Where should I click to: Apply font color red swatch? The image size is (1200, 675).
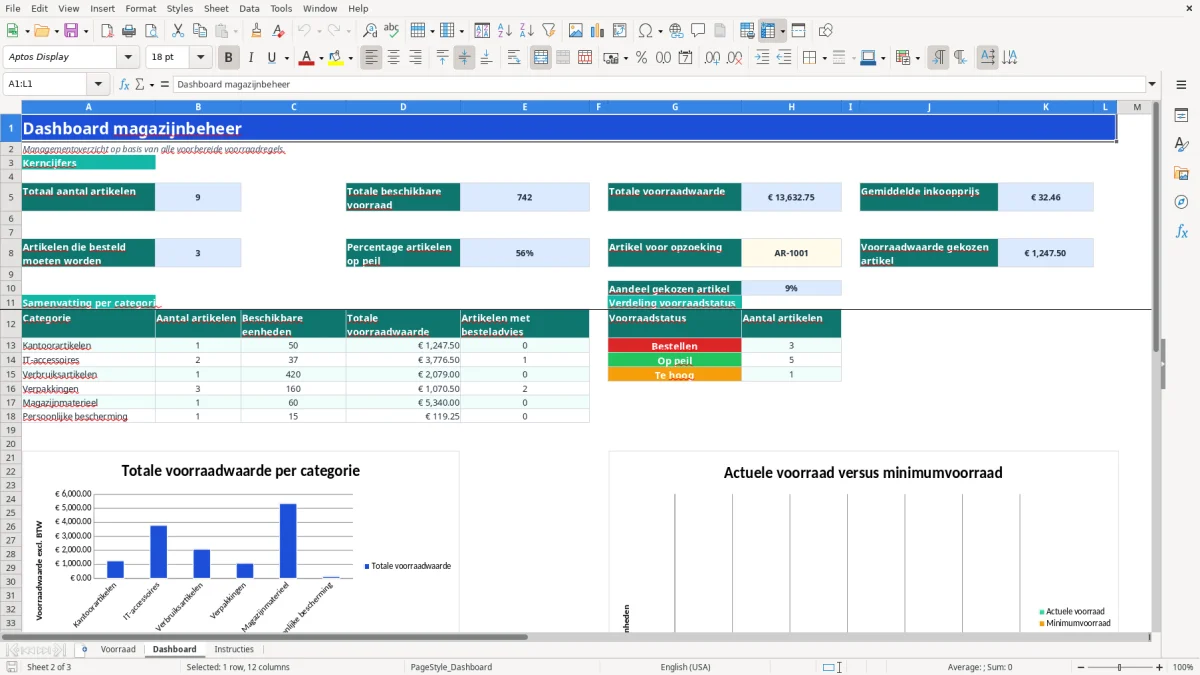tap(307, 57)
